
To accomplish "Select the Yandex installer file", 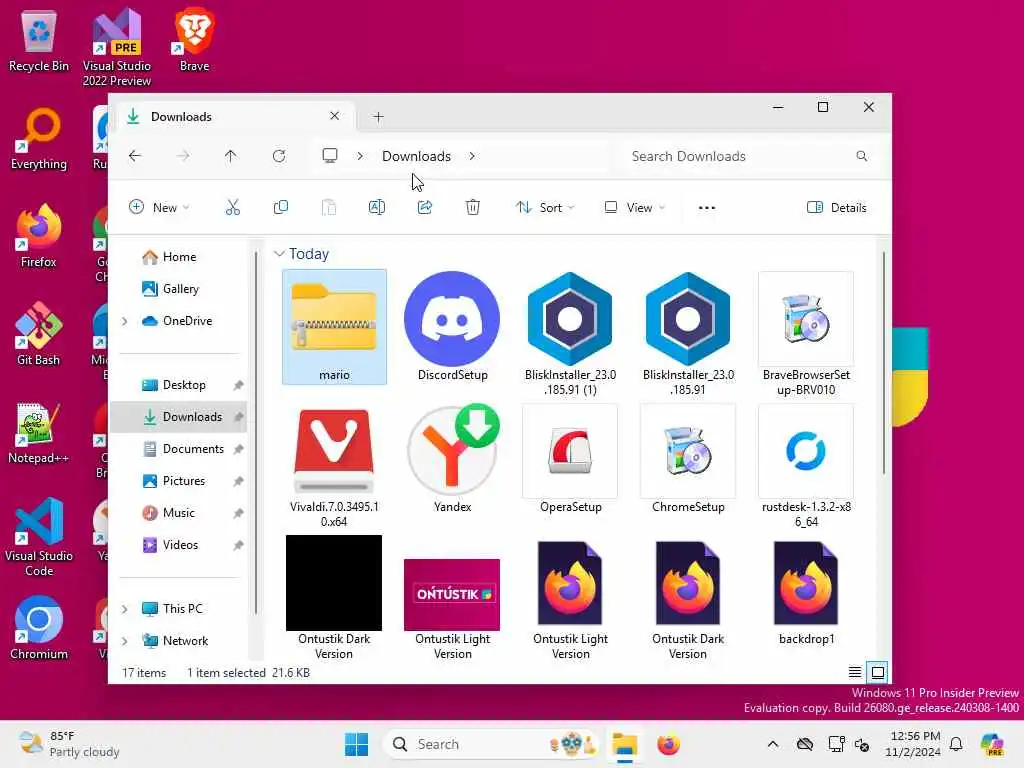I will tap(452, 459).
